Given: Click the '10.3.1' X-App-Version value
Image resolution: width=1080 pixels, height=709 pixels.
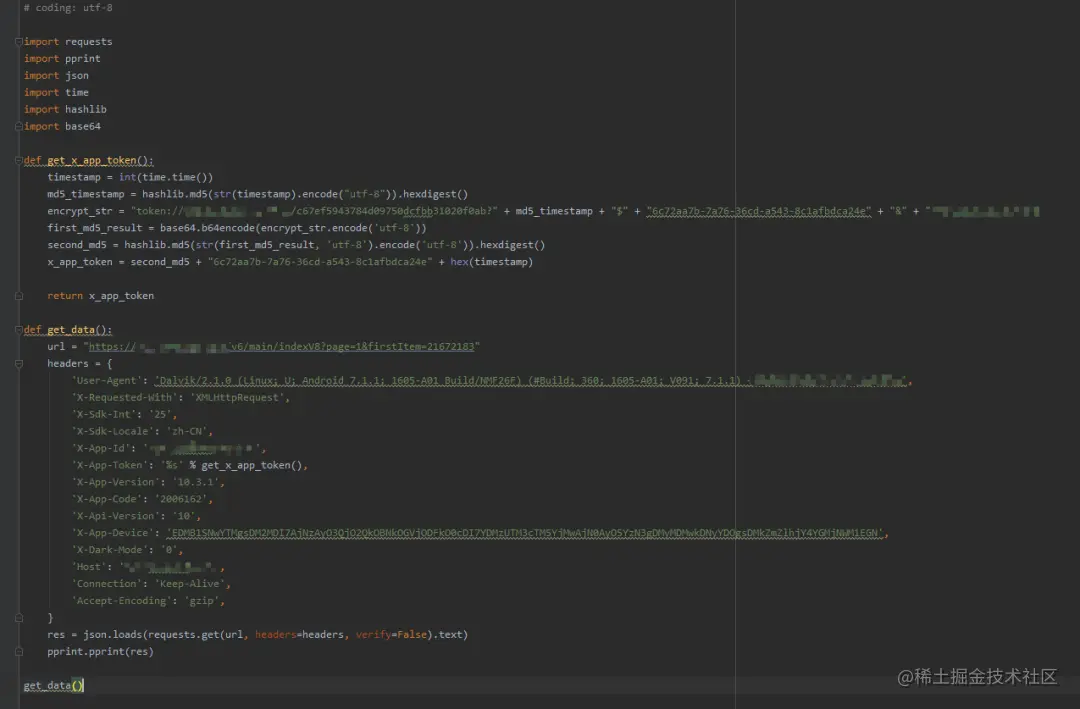Looking at the screenshot, I should [196, 482].
